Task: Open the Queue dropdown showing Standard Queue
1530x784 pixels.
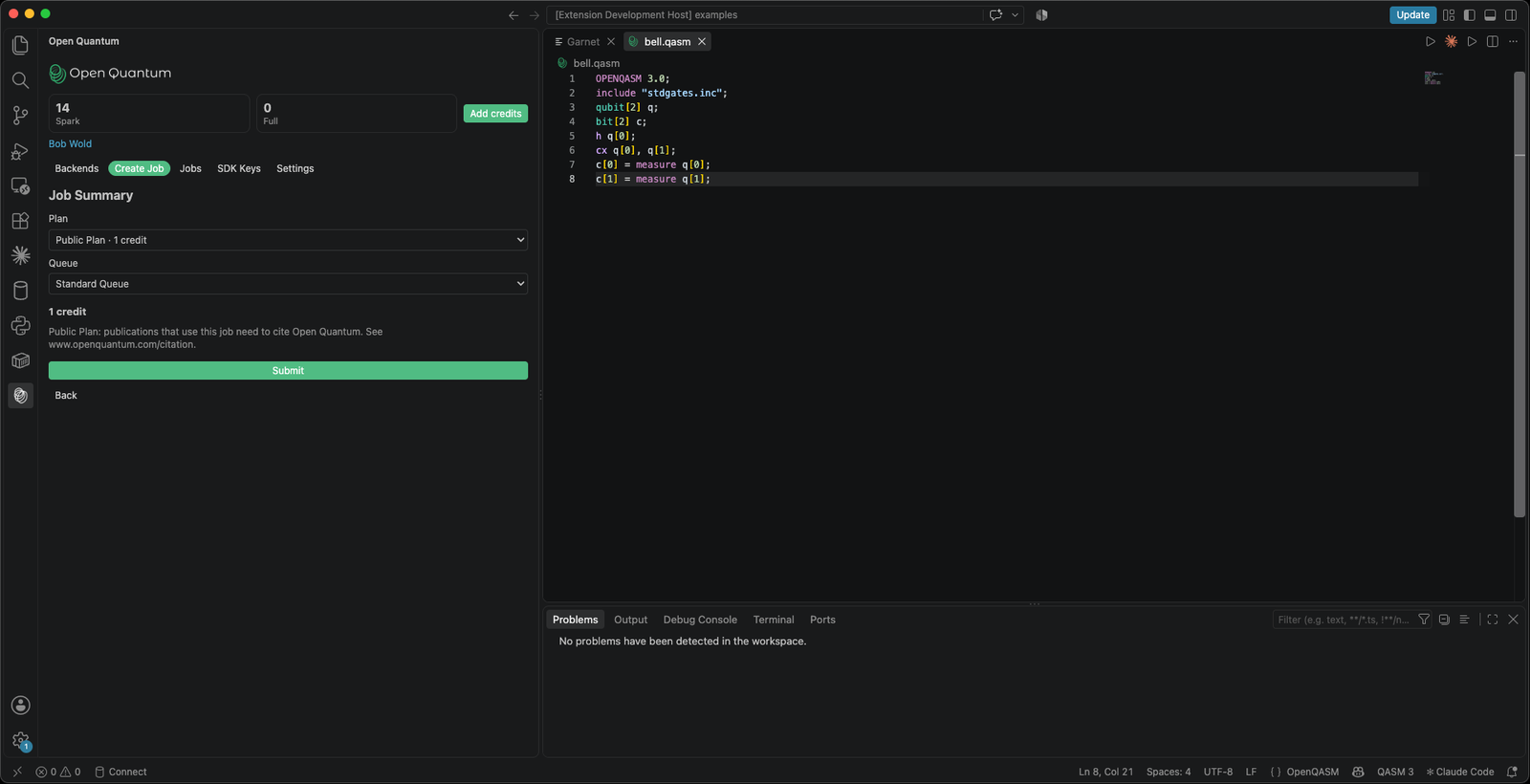Action: point(288,284)
